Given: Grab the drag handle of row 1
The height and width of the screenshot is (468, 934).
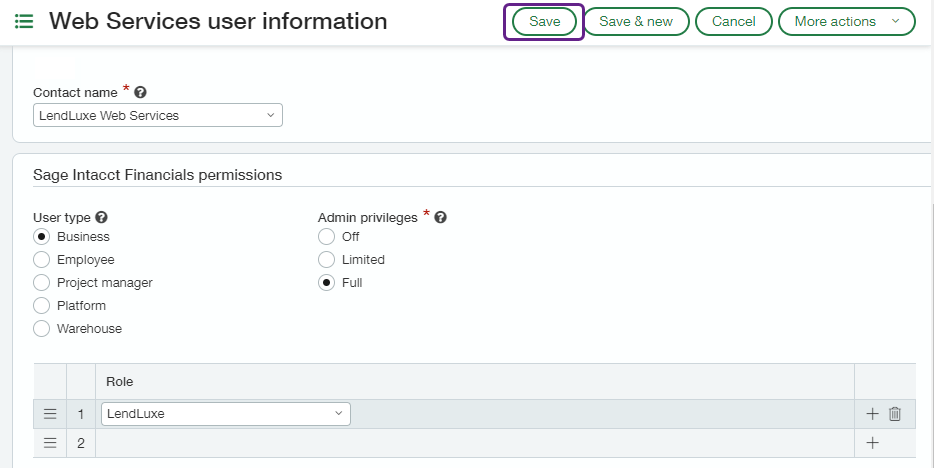Looking at the screenshot, I should (50, 414).
